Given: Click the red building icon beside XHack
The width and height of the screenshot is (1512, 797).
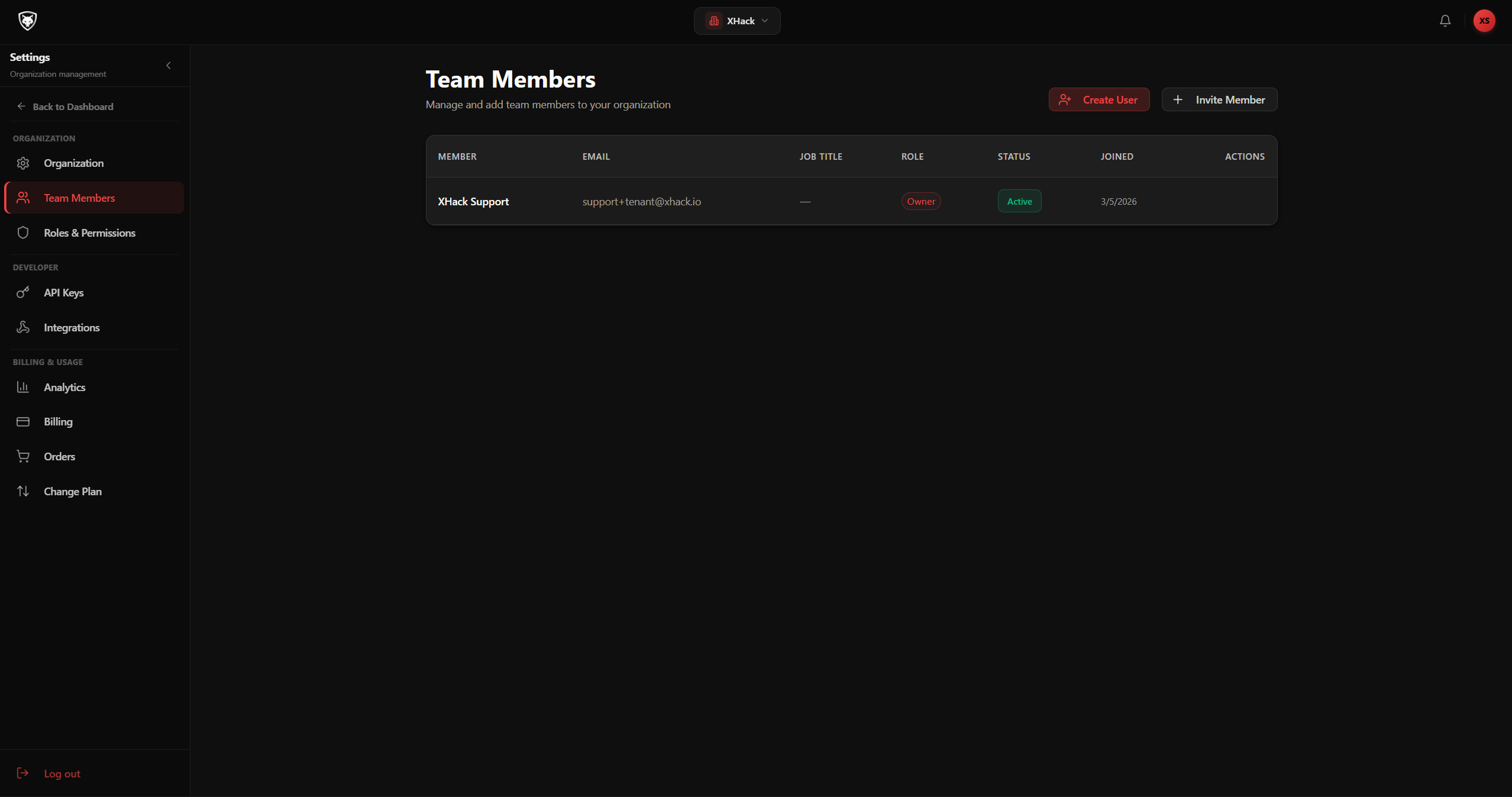Looking at the screenshot, I should pos(714,21).
